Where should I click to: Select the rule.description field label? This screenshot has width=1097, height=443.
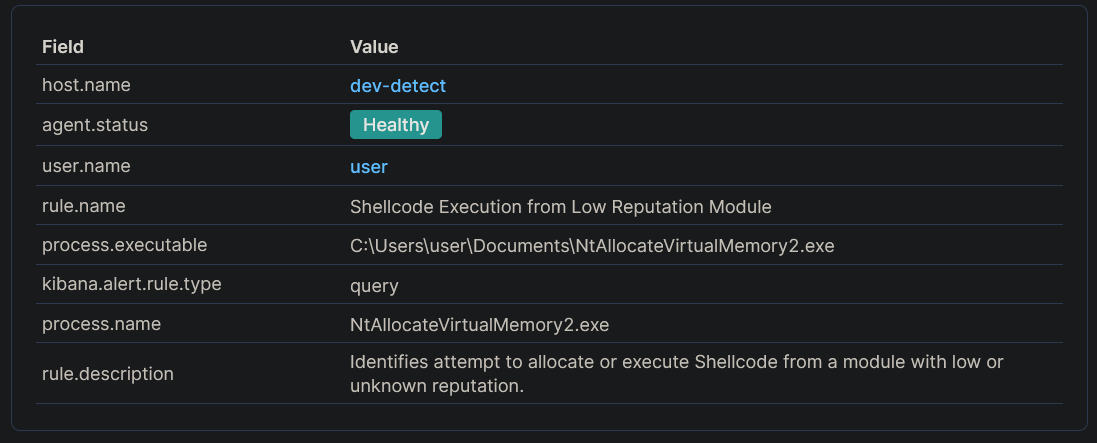coord(107,373)
